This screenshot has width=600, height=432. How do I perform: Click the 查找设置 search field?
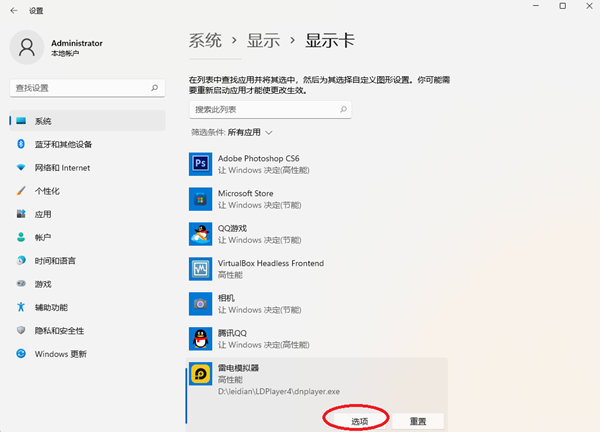click(x=87, y=88)
